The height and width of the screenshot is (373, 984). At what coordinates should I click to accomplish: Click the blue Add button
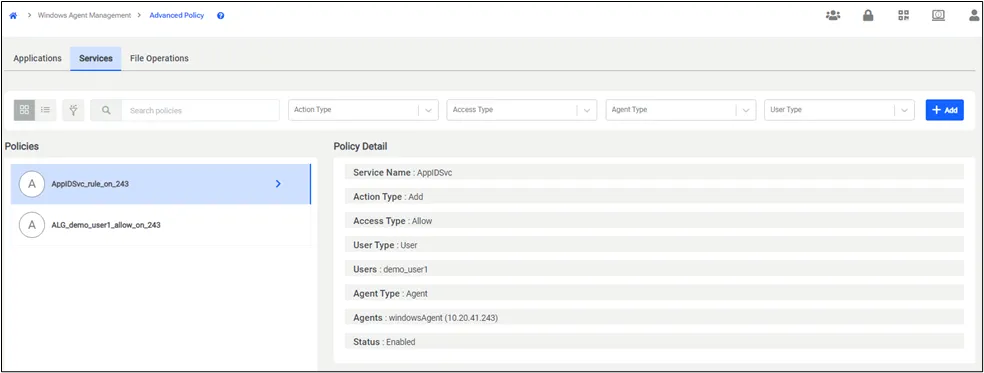pos(944,110)
